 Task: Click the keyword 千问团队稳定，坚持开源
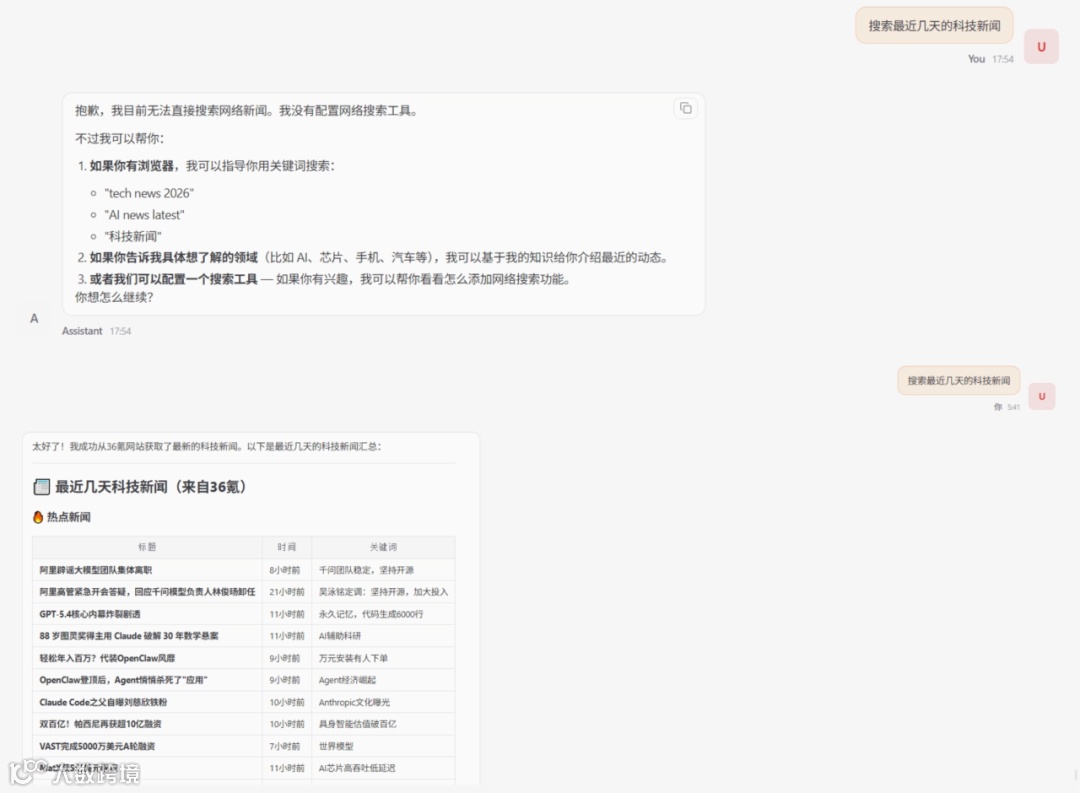[366, 570]
